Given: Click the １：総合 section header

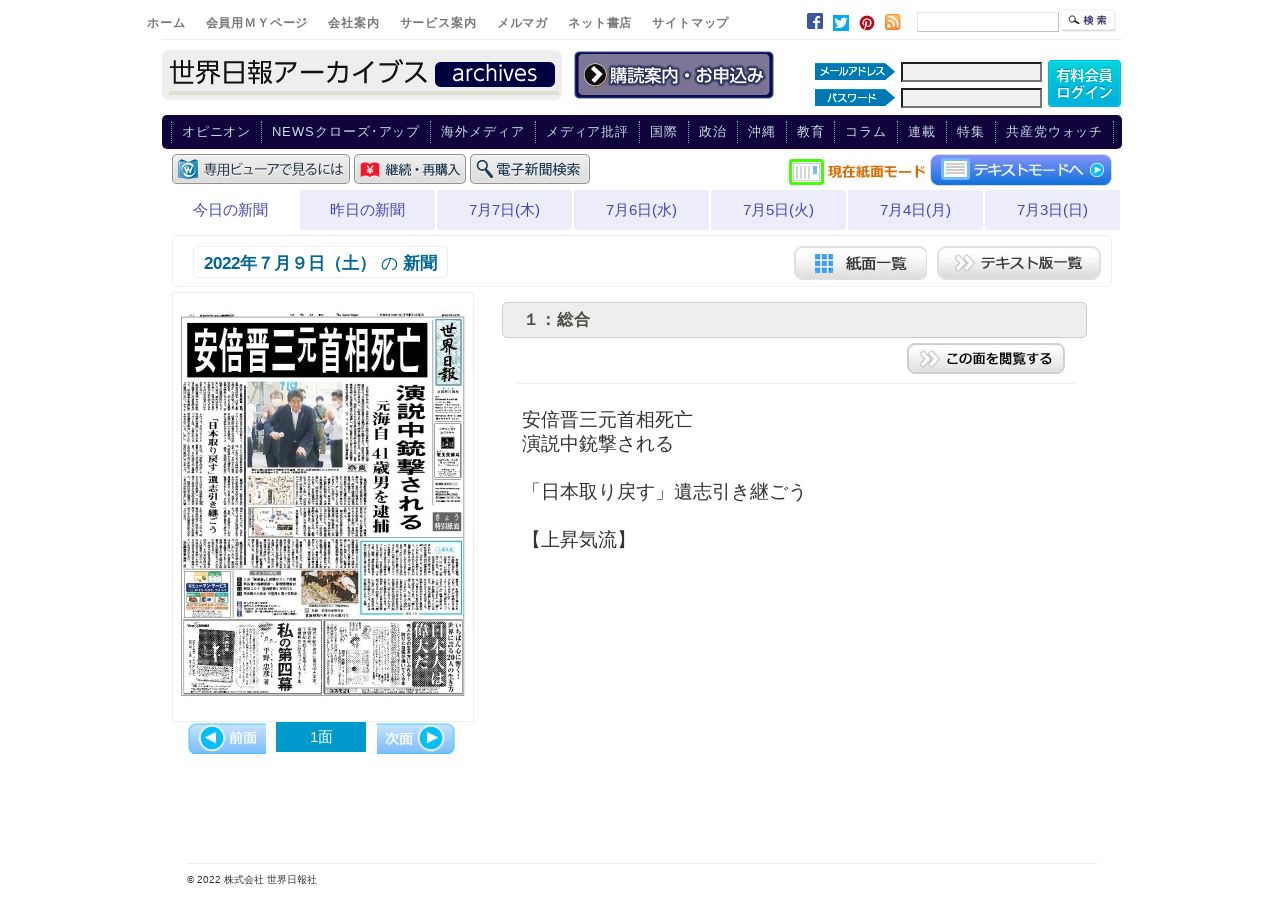Looking at the screenshot, I should (794, 320).
